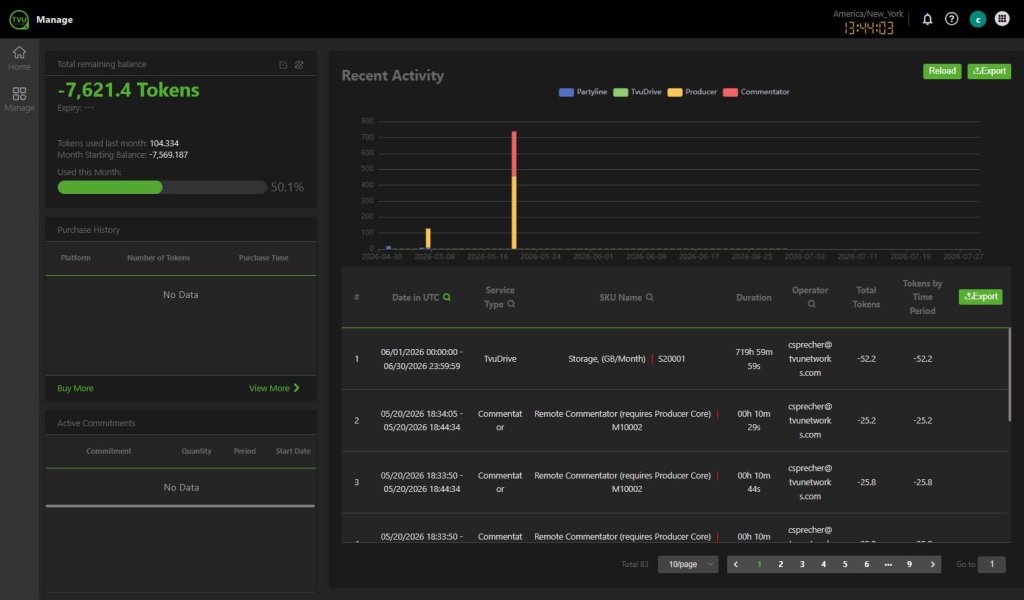The image size is (1024, 600).
Task: Click the '-7,621.4 Tokens' balance text
Action: pos(129,90)
